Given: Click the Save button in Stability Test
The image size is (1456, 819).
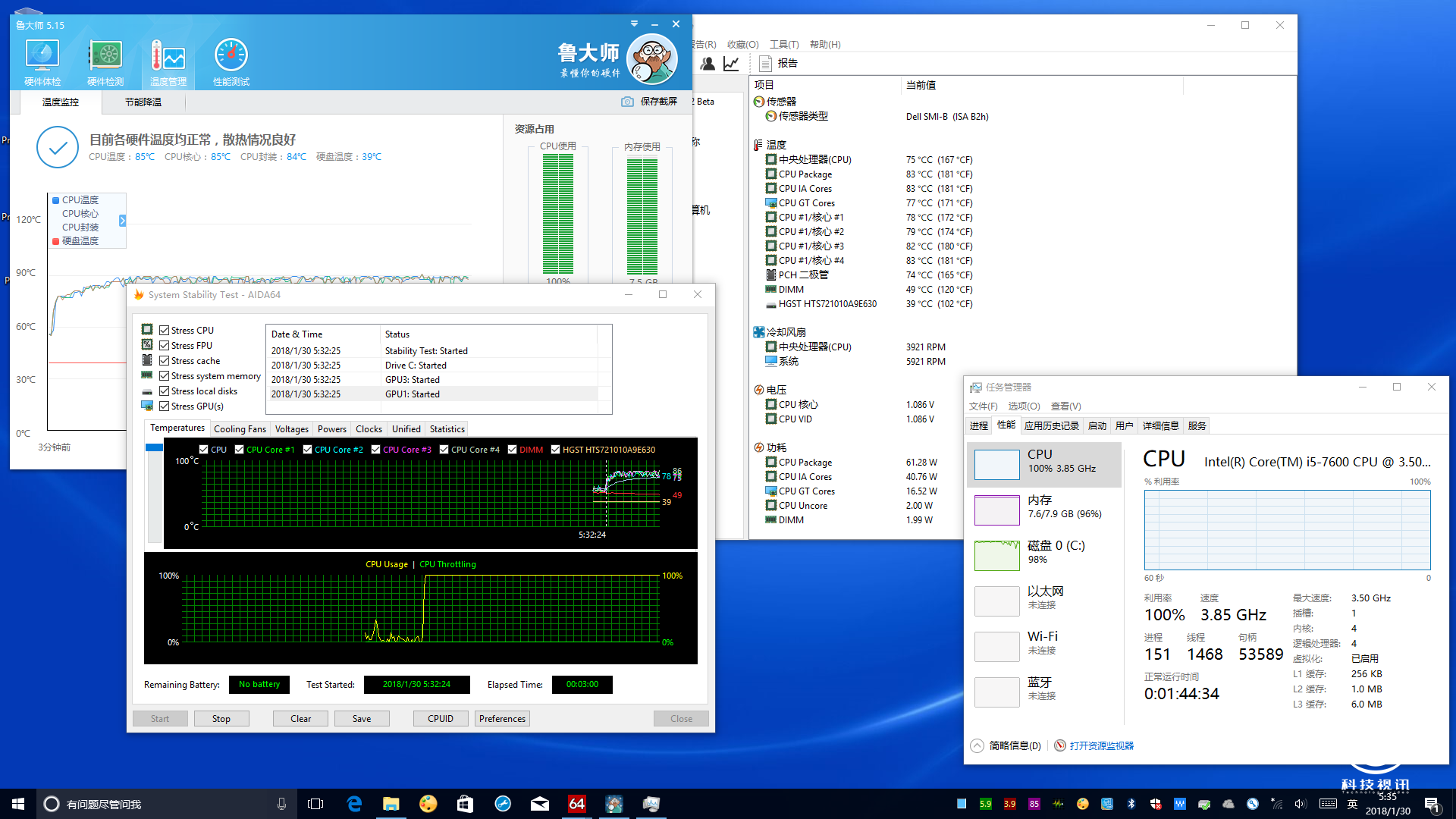Looking at the screenshot, I should 362,718.
